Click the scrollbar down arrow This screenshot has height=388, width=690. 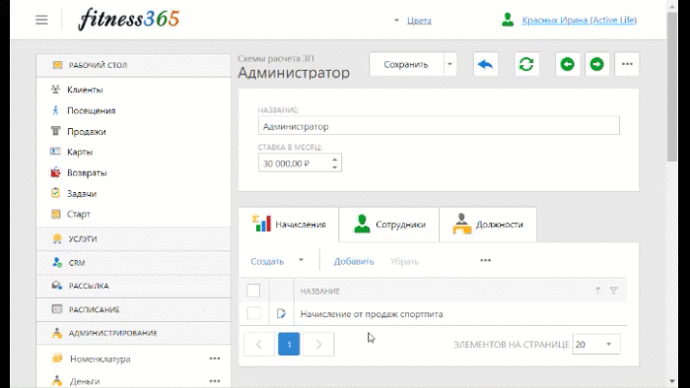point(672,381)
